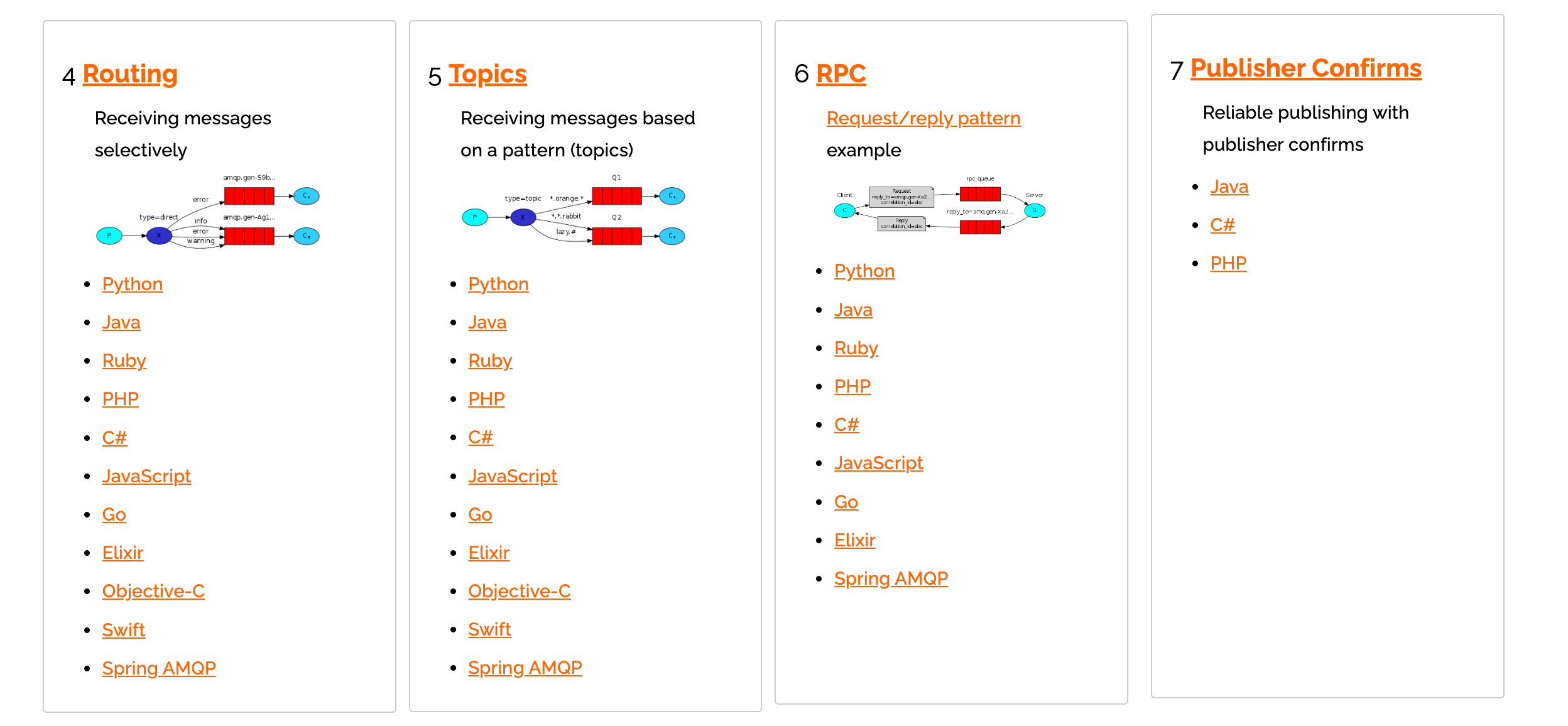
Task: Follow the Request/reply pattern link
Action: [x=923, y=118]
